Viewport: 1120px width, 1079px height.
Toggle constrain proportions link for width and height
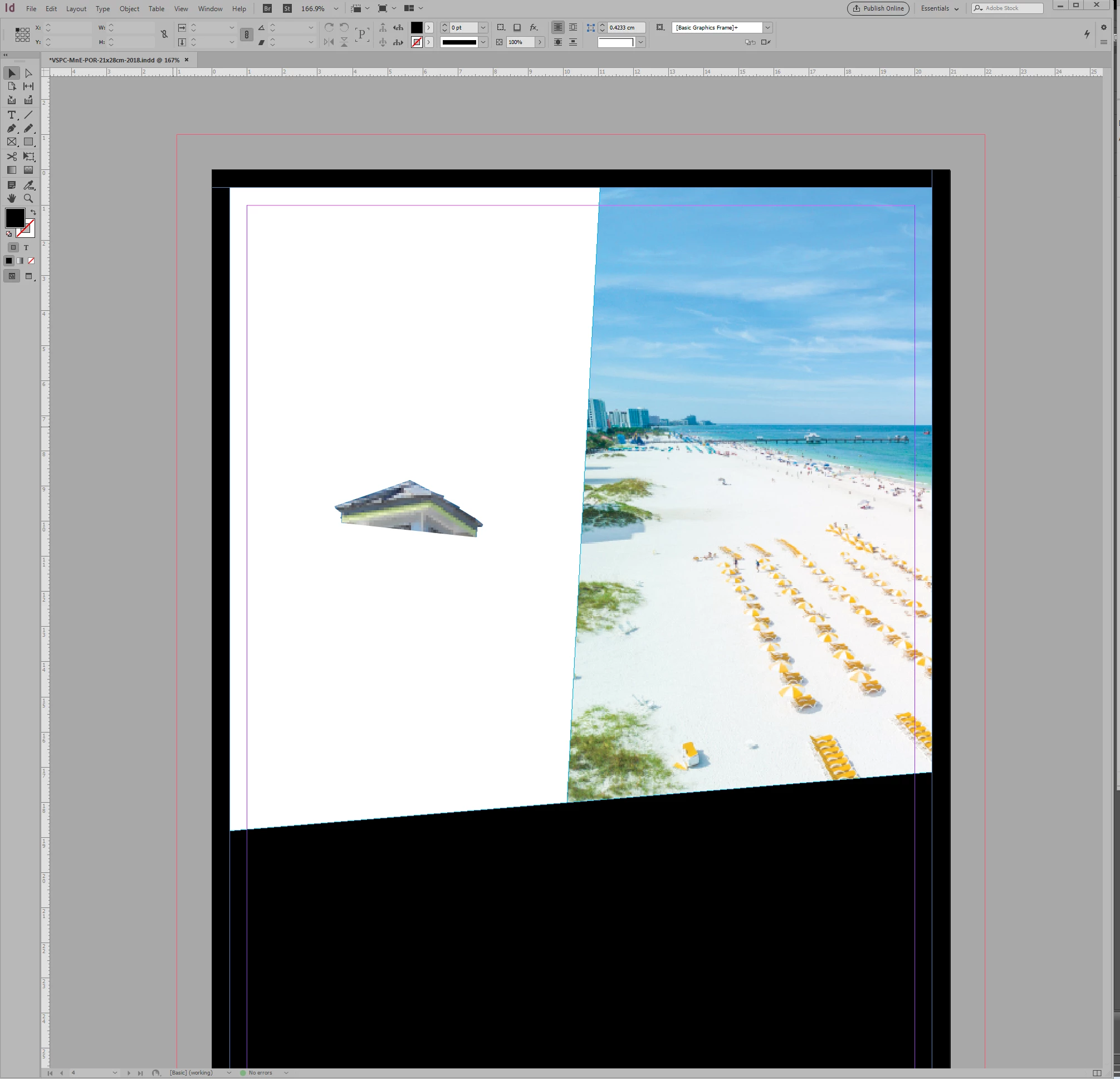[x=164, y=35]
